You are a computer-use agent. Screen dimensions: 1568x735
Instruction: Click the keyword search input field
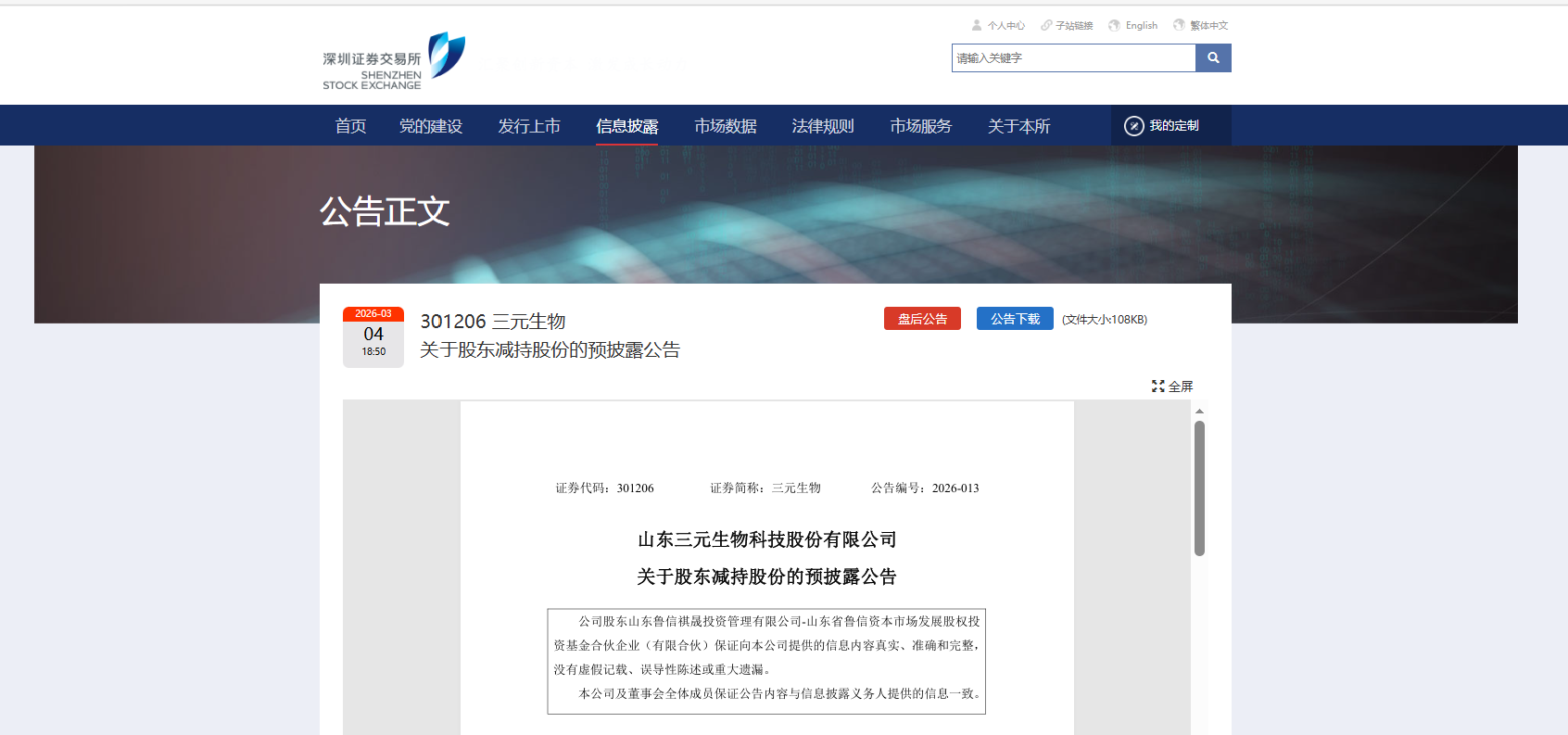tap(1073, 58)
